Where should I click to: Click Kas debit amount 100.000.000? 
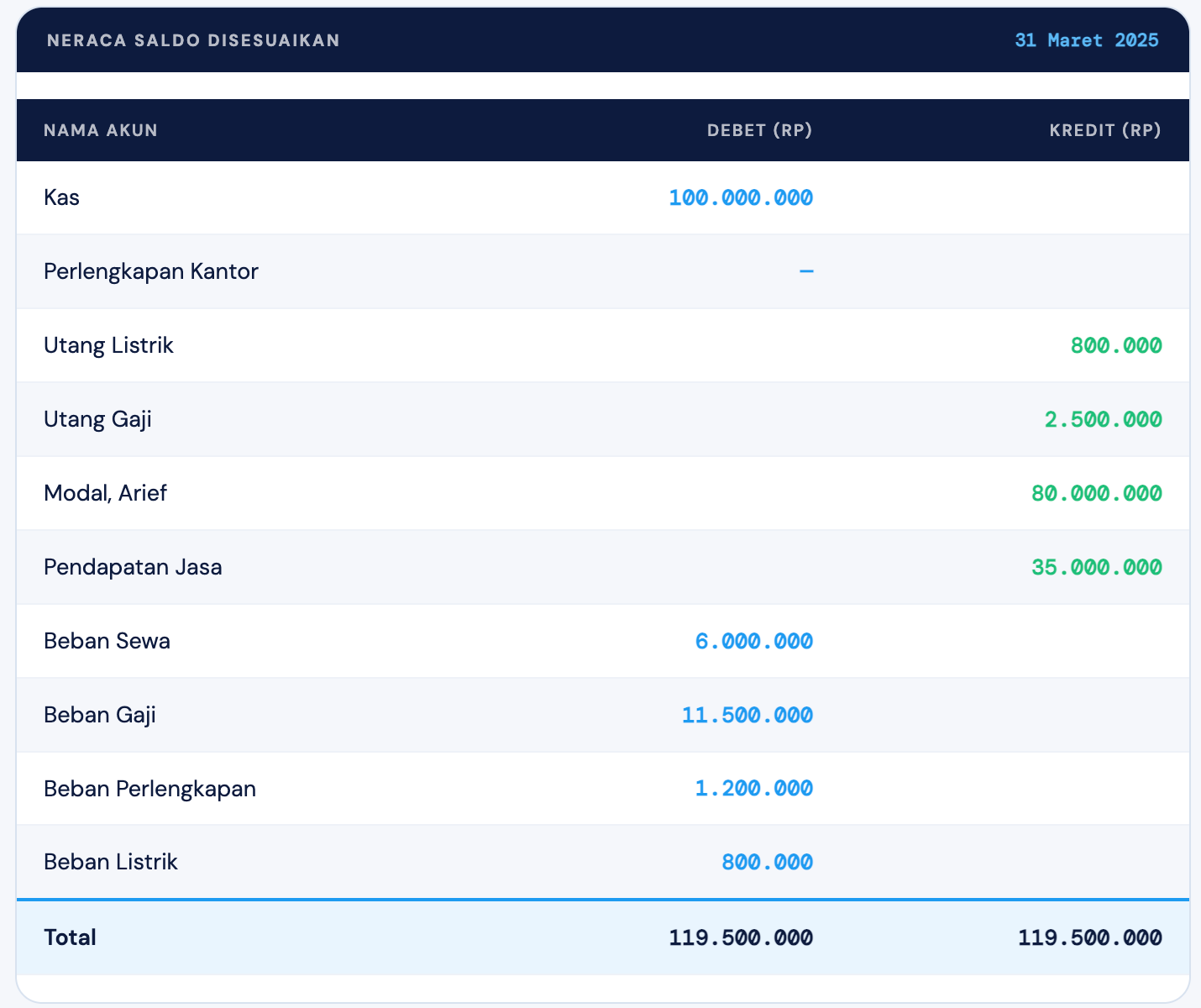tap(741, 197)
